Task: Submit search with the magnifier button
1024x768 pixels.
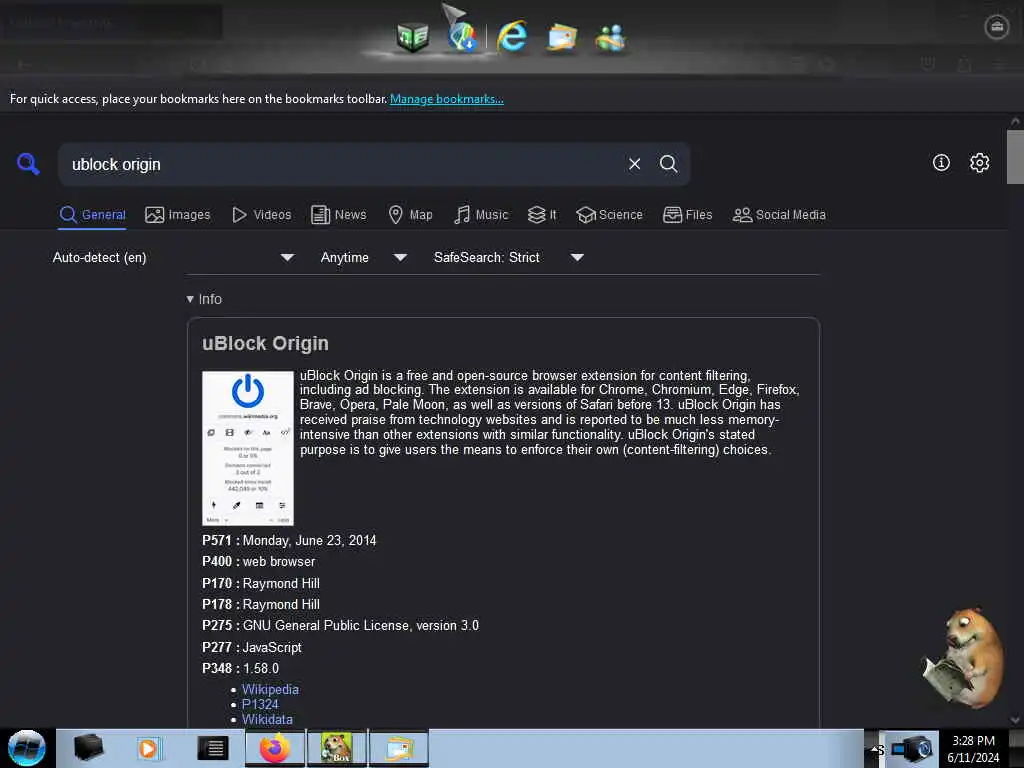Action: tap(668, 164)
